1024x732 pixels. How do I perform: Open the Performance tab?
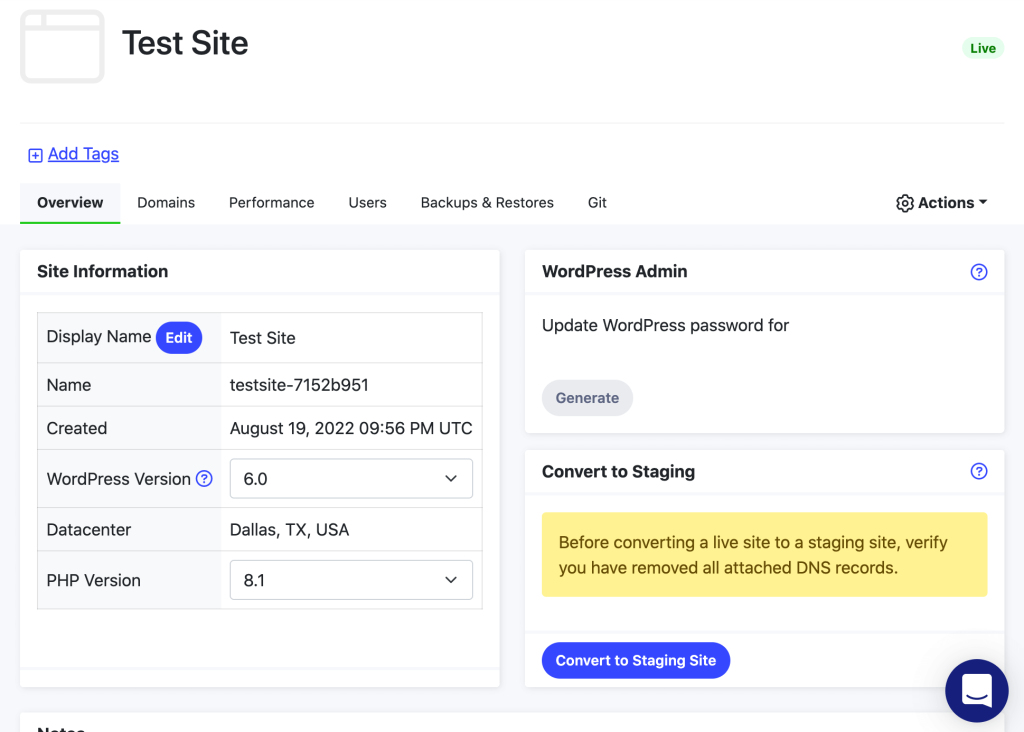coord(272,203)
